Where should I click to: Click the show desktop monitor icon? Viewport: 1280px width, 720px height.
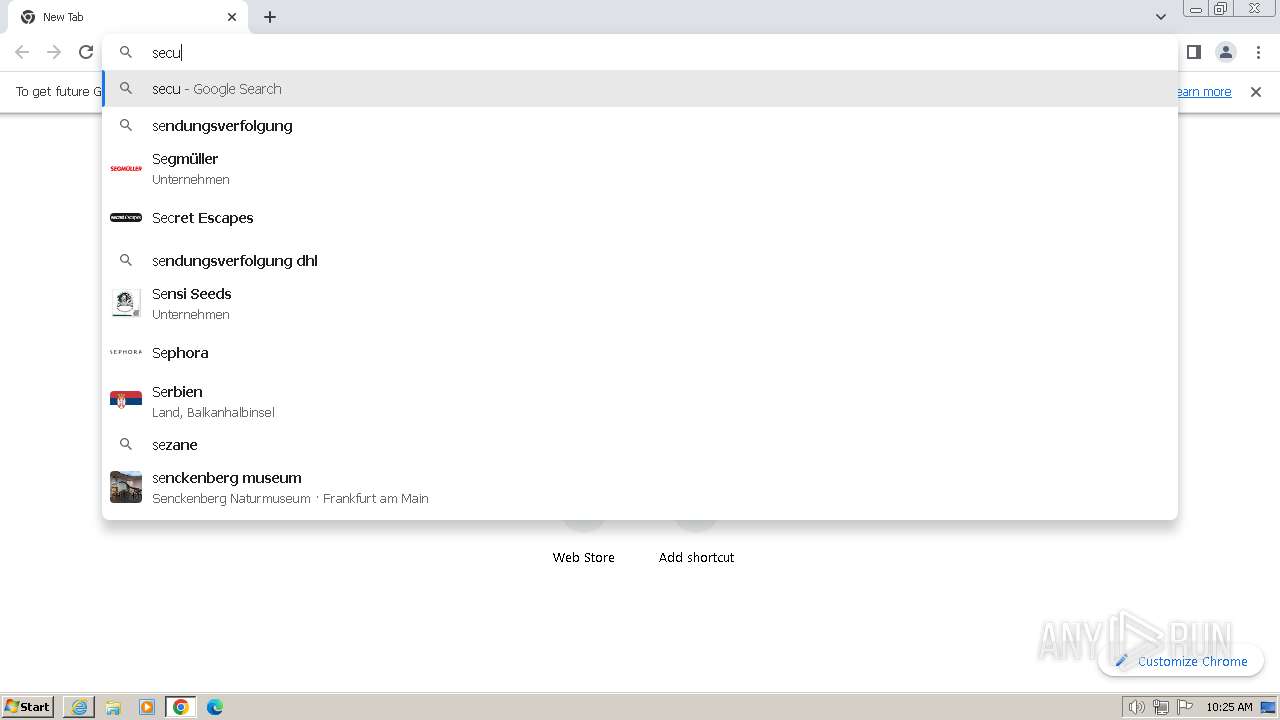(1268, 707)
